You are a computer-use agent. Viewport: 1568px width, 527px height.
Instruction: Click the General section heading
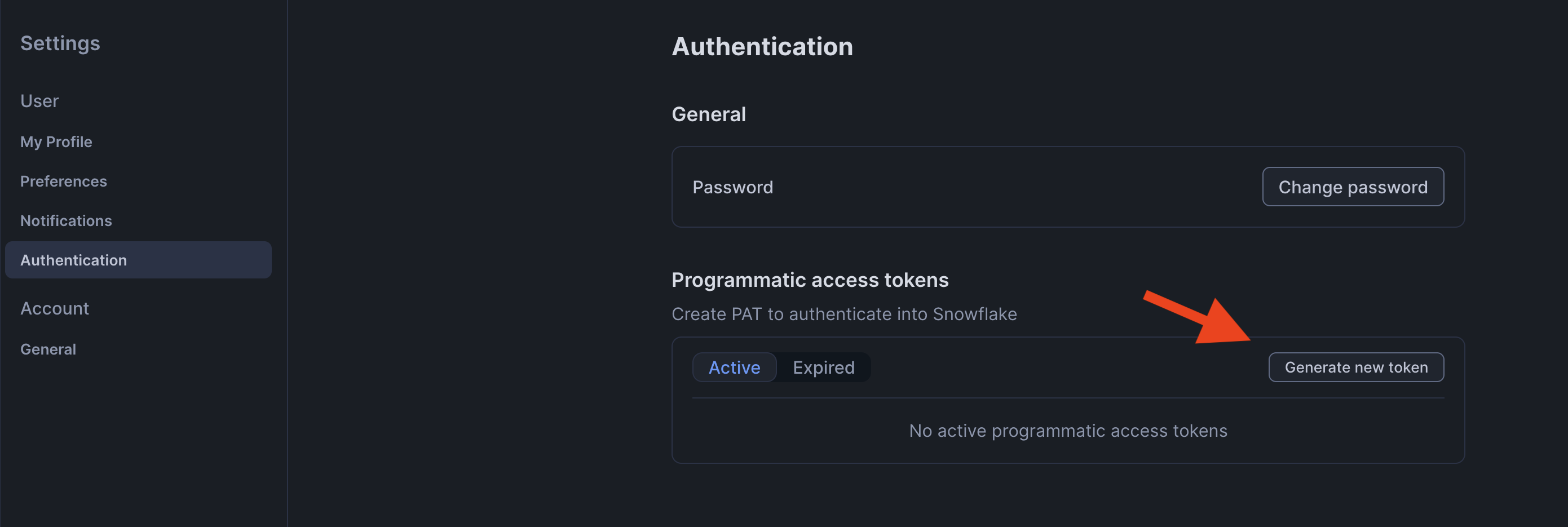click(709, 114)
